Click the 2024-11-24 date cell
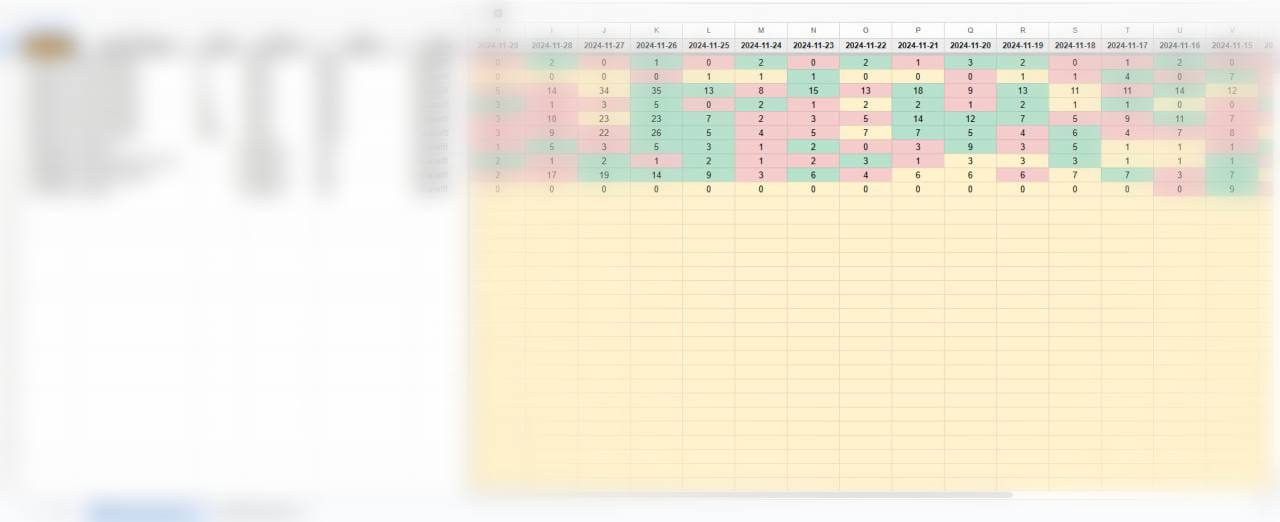Image resolution: width=1280 pixels, height=522 pixels. [761, 46]
